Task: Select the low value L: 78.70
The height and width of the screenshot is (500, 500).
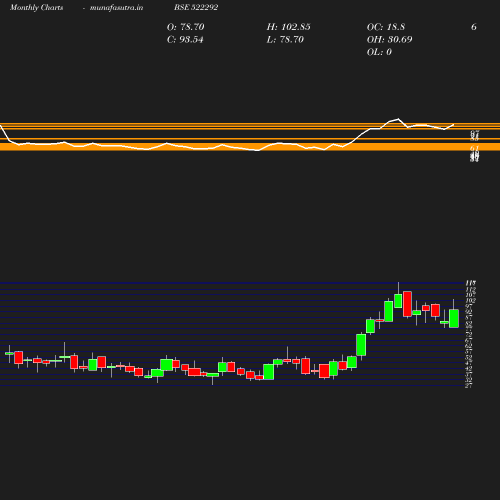Action: (x=285, y=39)
